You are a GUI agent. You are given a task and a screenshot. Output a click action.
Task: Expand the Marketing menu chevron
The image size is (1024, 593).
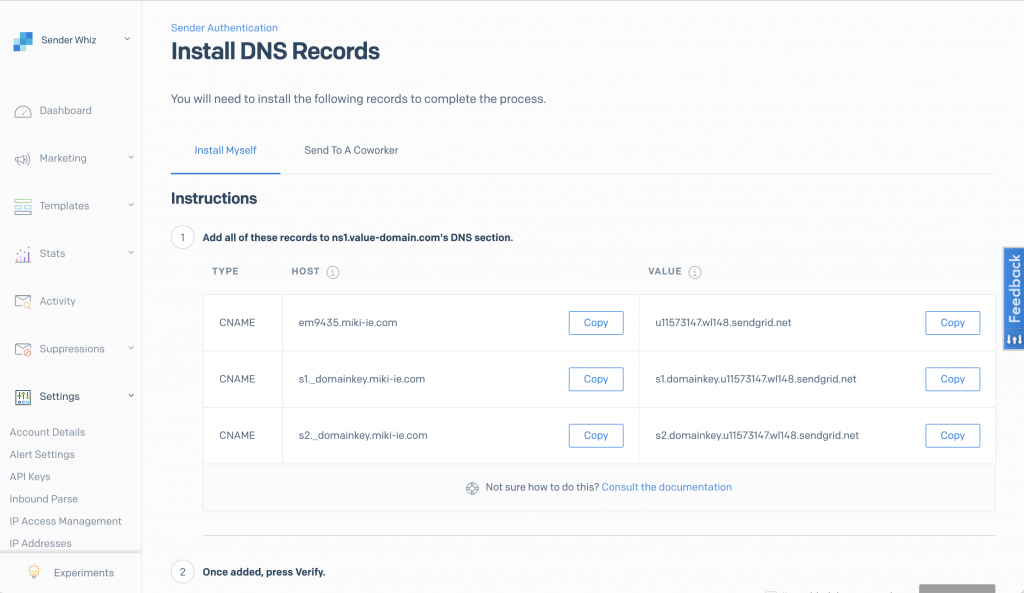(x=131, y=157)
